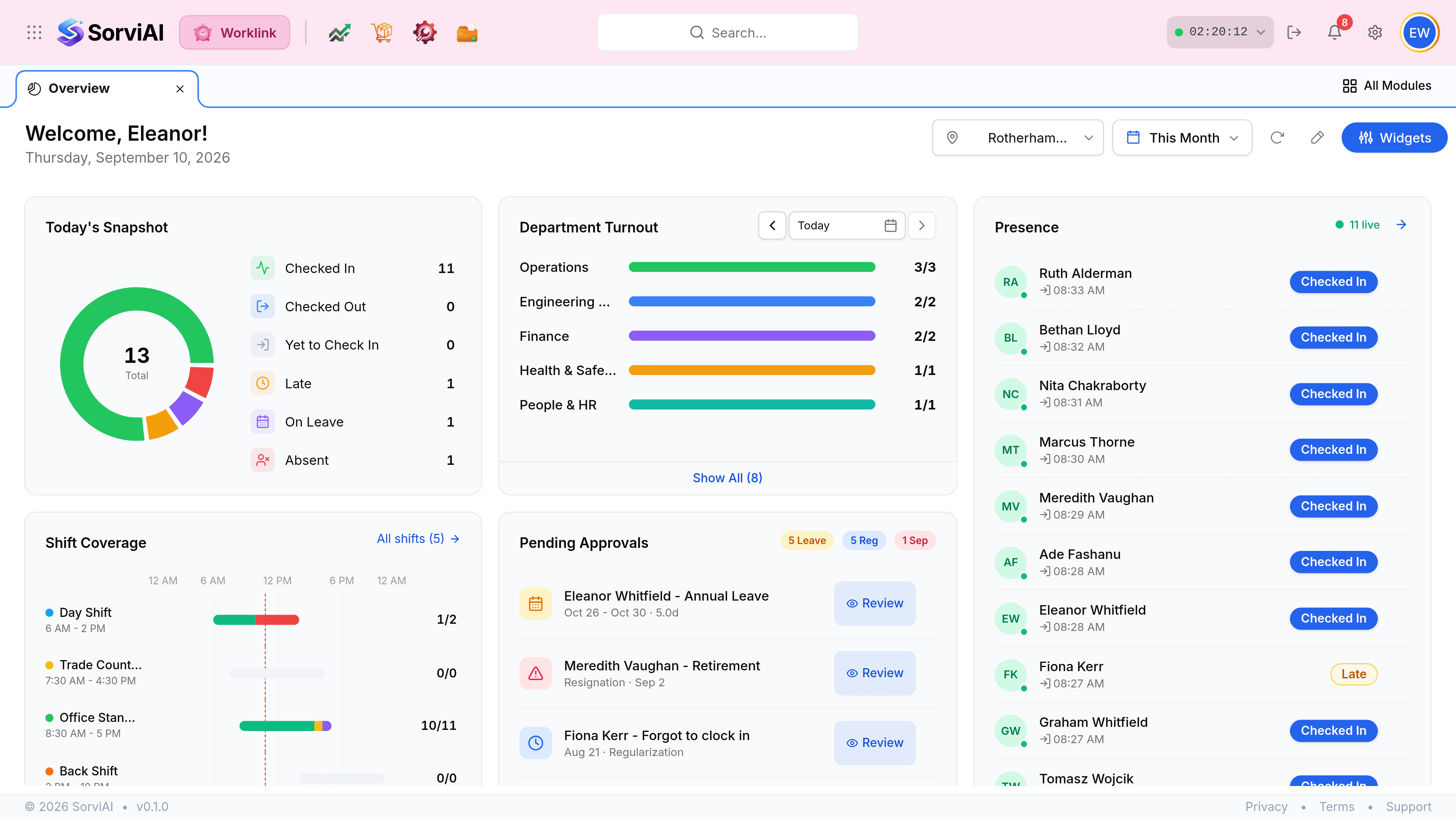Viewport: 1456px width, 819px height.
Task: Filter approvals by 5 Reg tag
Action: click(x=864, y=540)
